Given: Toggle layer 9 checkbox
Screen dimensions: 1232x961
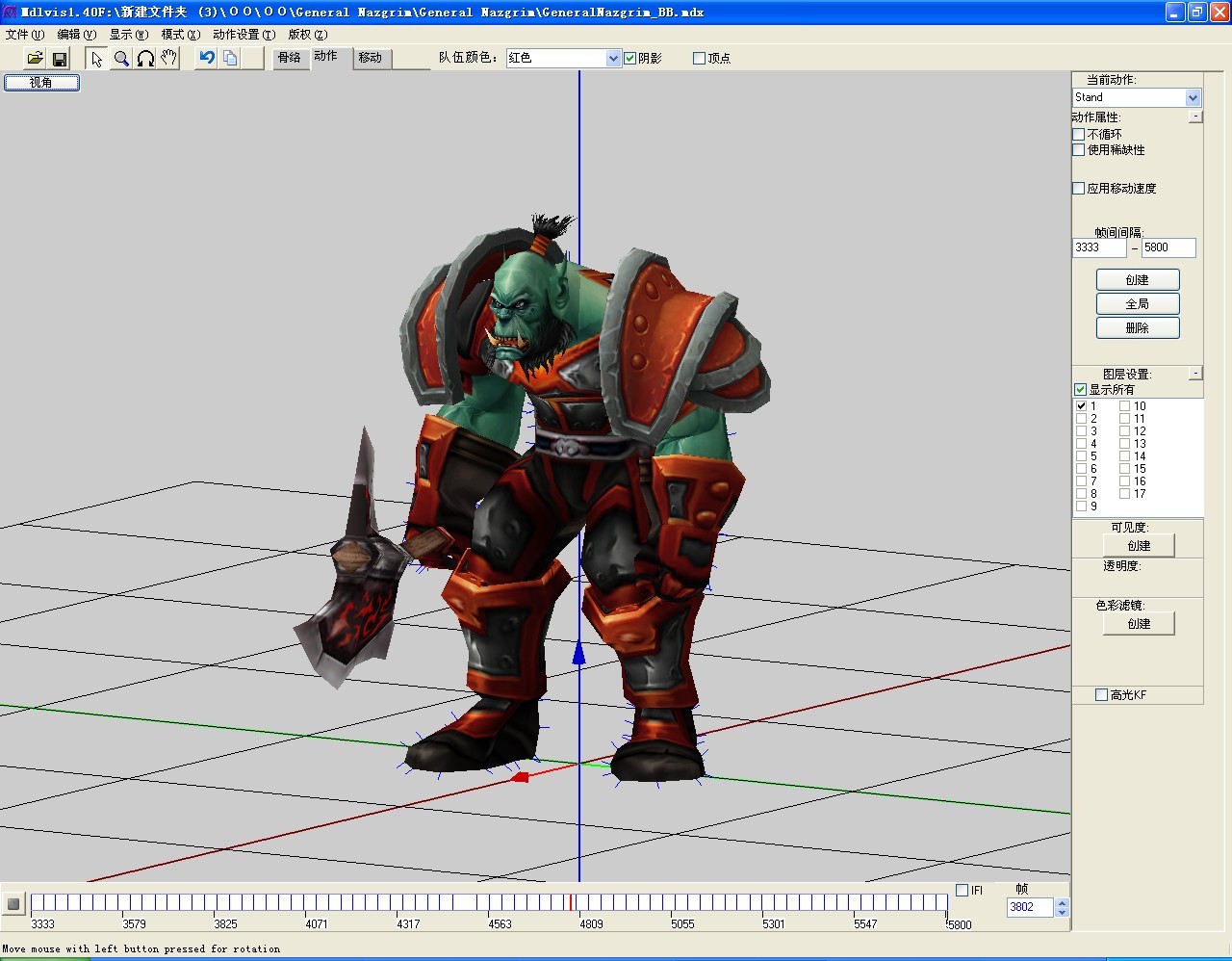Looking at the screenshot, I should pyautogui.click(x=1081, y=506).
